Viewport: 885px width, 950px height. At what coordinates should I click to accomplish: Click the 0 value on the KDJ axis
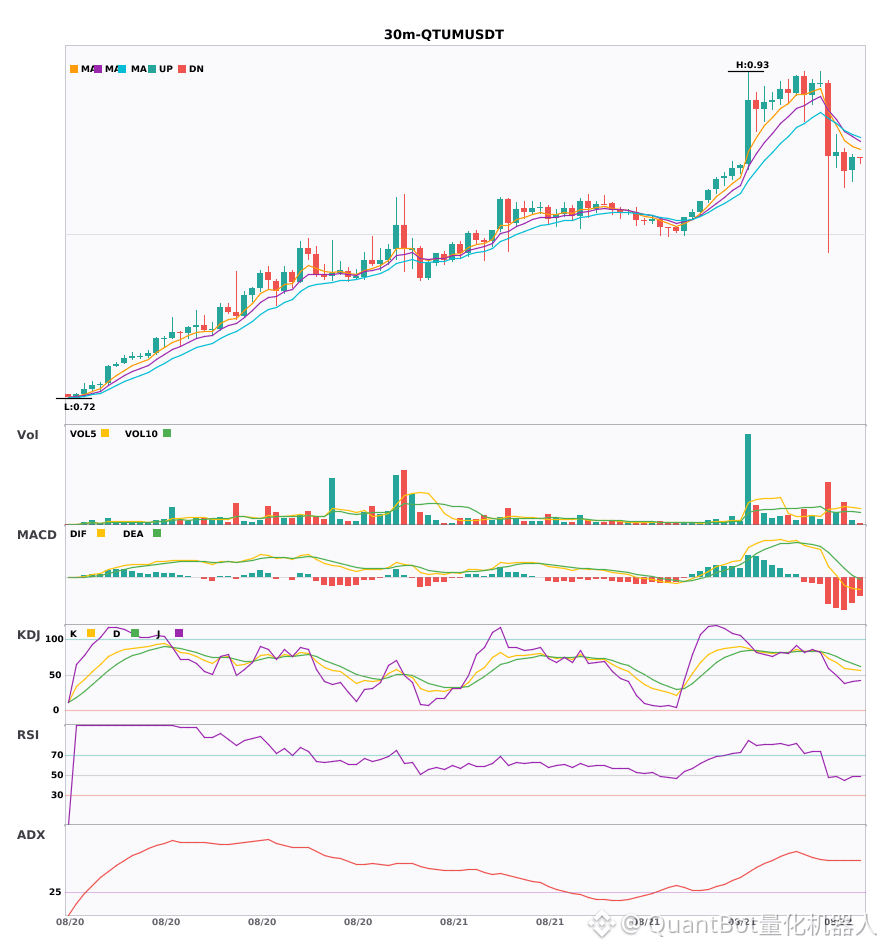pos(56,710)
